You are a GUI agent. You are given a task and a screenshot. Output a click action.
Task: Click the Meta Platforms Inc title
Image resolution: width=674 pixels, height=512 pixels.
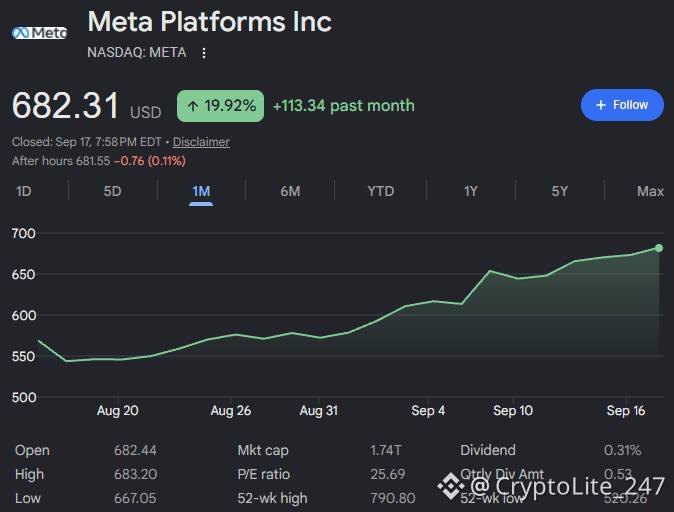(x=210, y=21)
